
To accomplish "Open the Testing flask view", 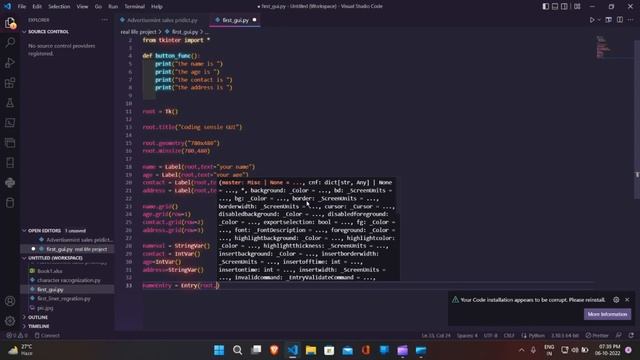I will (10, 103).
